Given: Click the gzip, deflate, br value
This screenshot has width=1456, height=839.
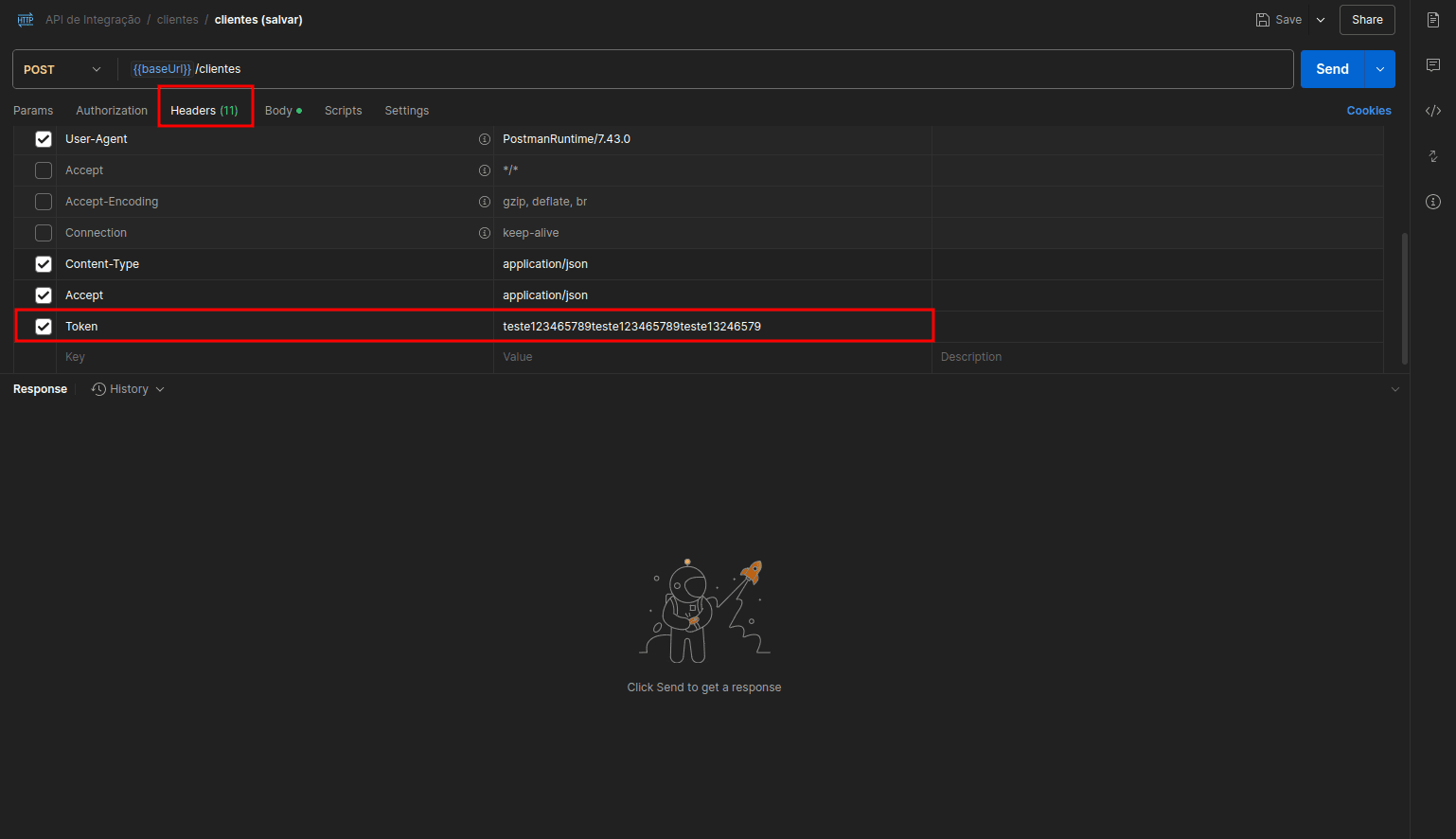Looking at the screenshot, I should [713, 202].
